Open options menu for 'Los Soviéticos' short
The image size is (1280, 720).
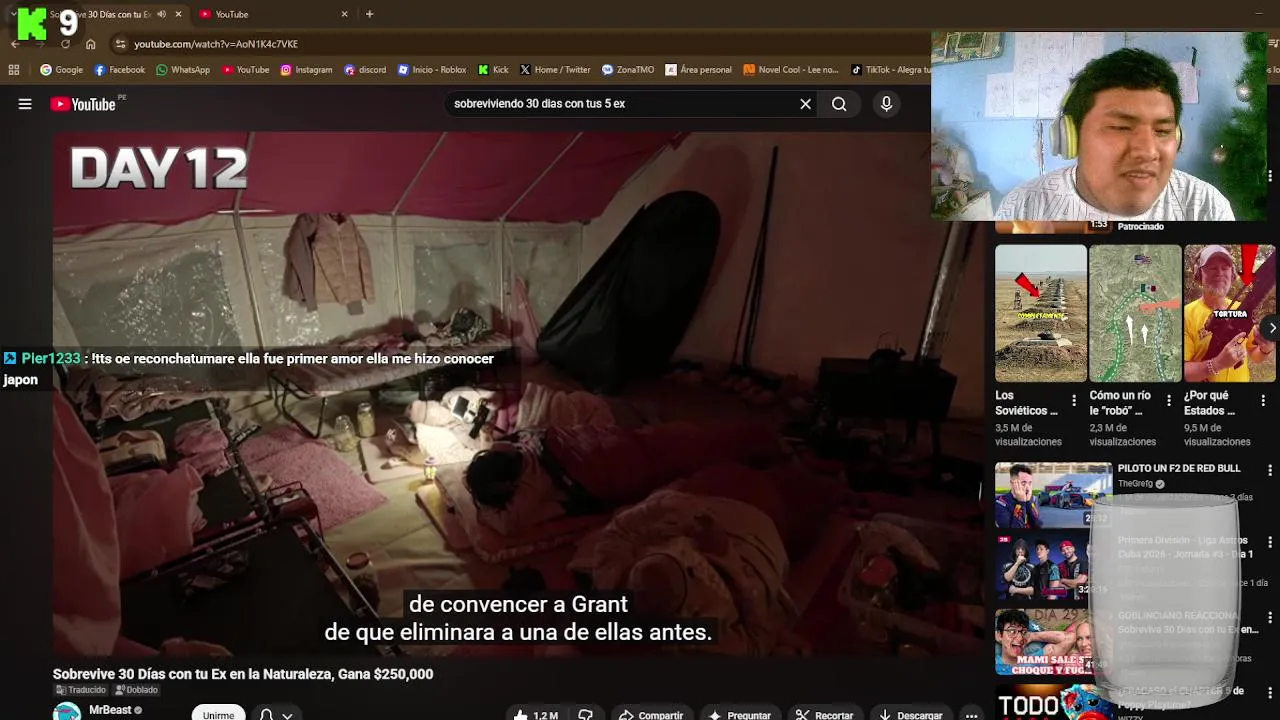pyautogui.click(x=1074, y=400)
